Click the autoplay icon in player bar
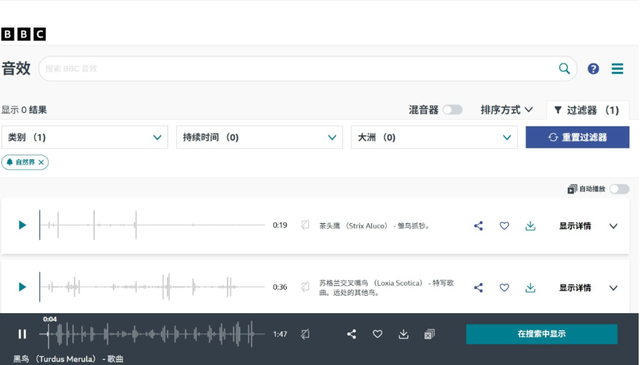The image size is (640, 365). click(x=429, y=334)
